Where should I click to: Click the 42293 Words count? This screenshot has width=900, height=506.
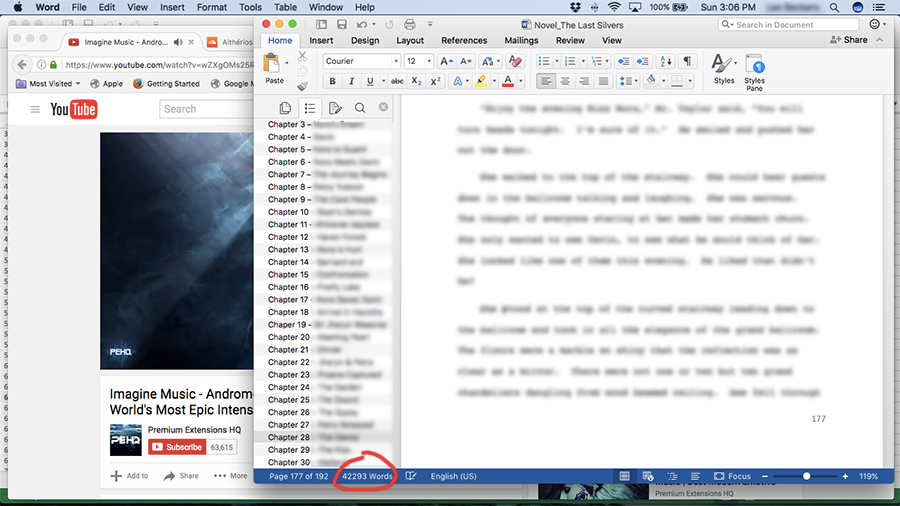coord(367,476)
